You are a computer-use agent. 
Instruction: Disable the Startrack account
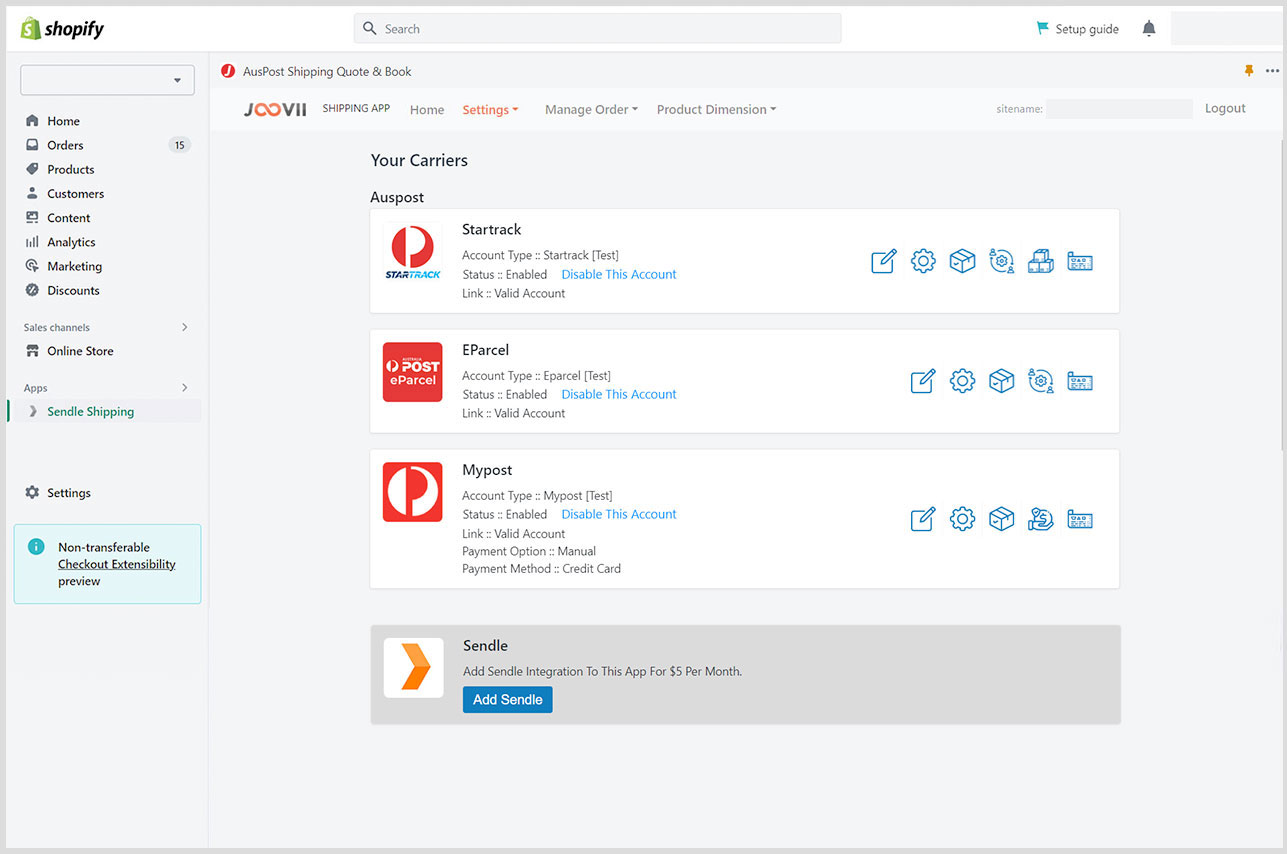pos(618,274)
